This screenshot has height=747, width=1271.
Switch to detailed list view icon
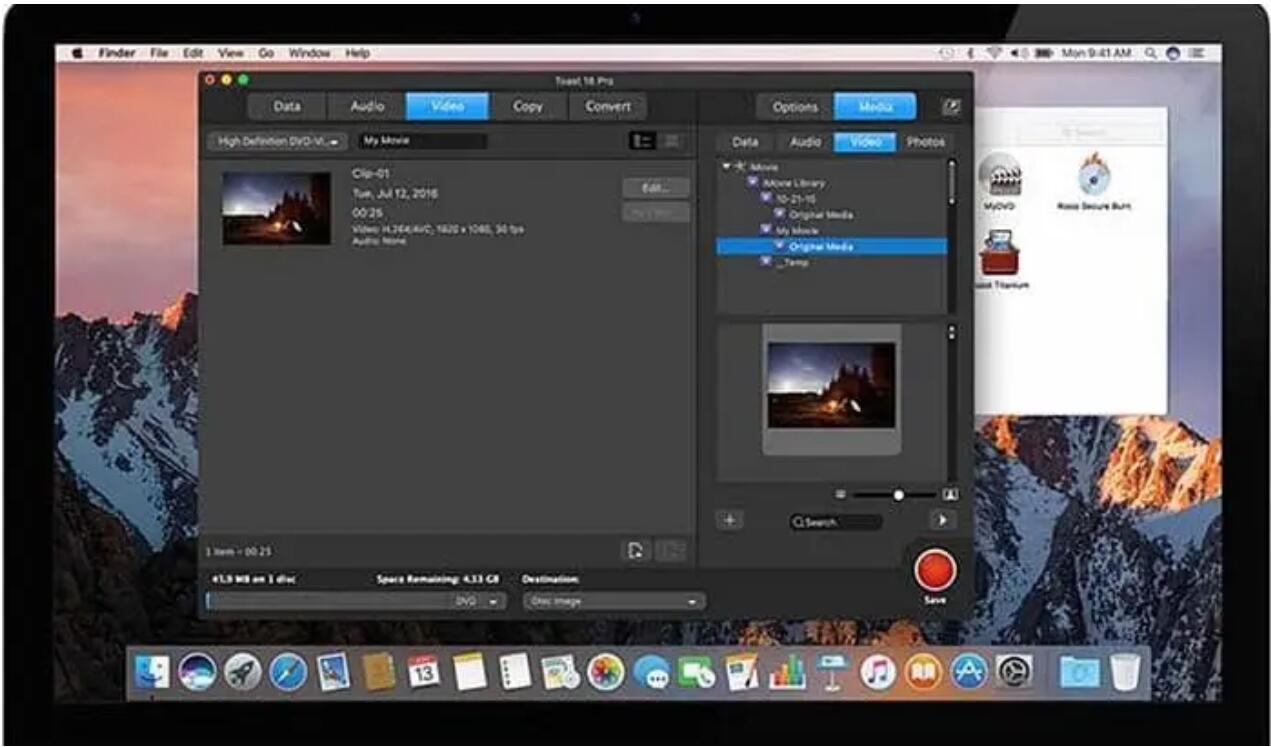click(640, 141)
